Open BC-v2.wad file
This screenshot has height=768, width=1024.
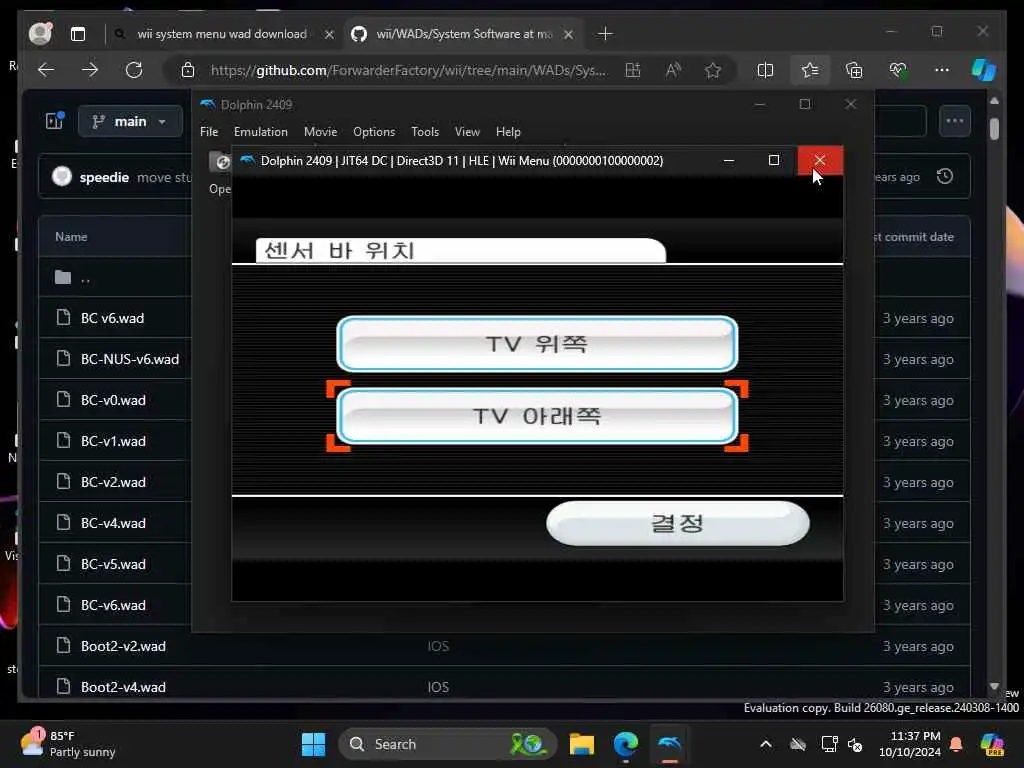pos(113,482)
